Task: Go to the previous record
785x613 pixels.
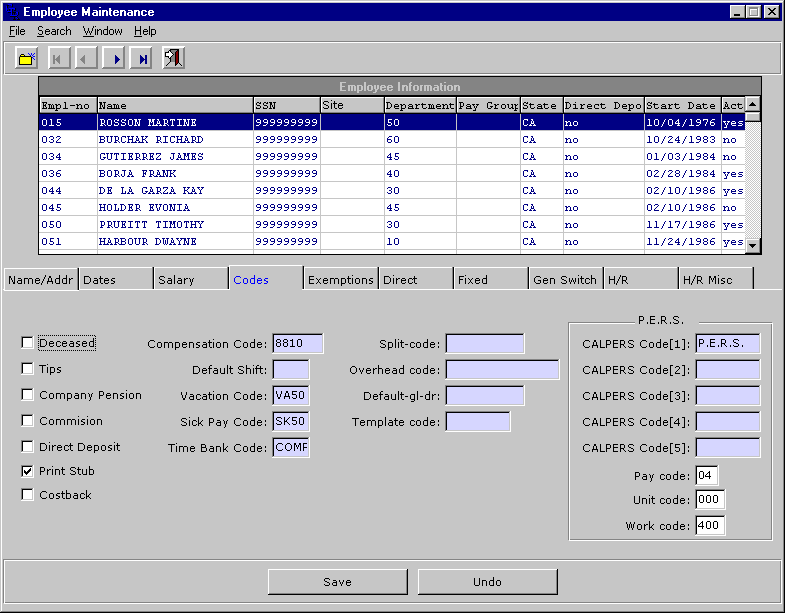Action: click(86, 59)
